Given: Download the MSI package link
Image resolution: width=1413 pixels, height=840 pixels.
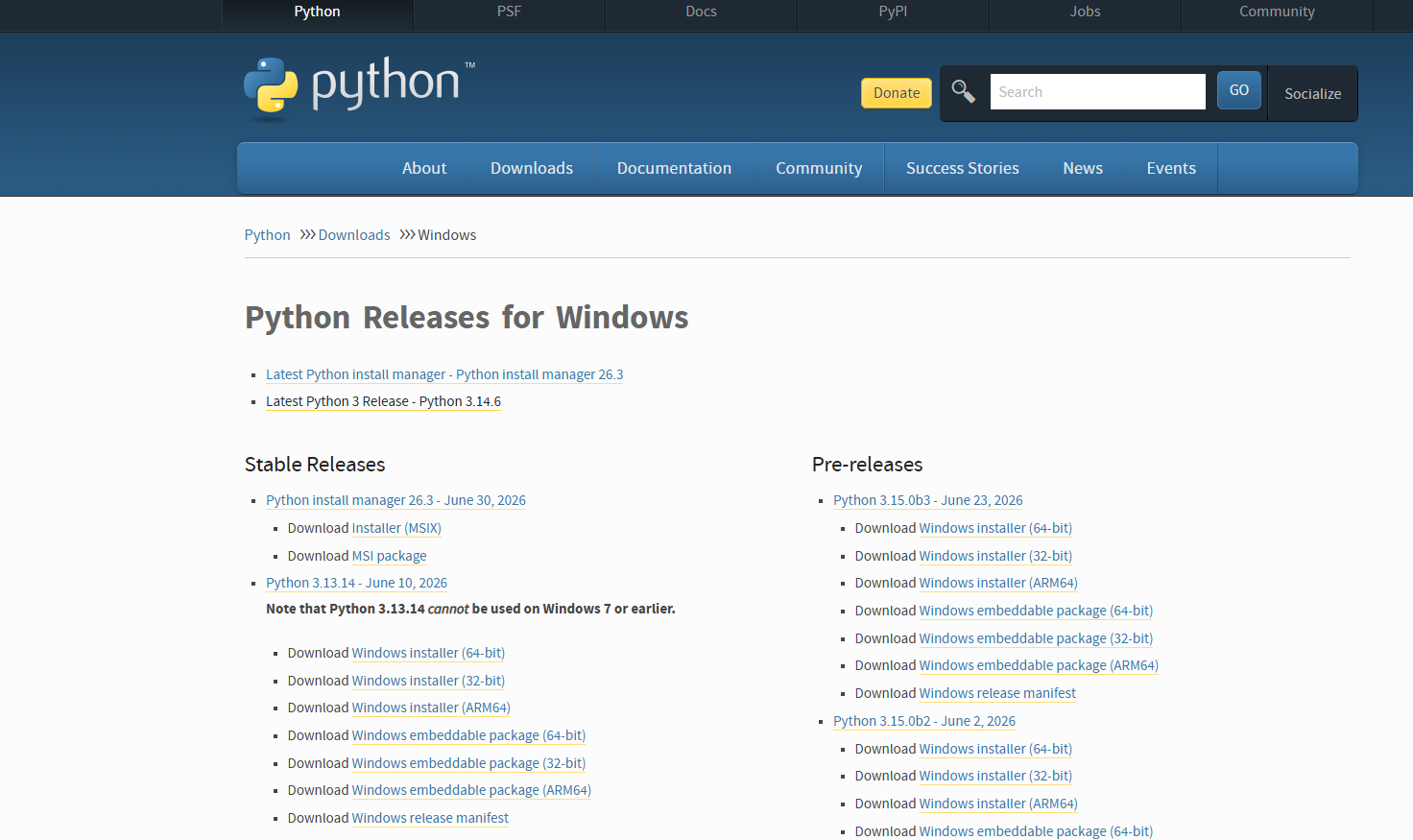Looking at the screenshot, I should tap(390, 556).
